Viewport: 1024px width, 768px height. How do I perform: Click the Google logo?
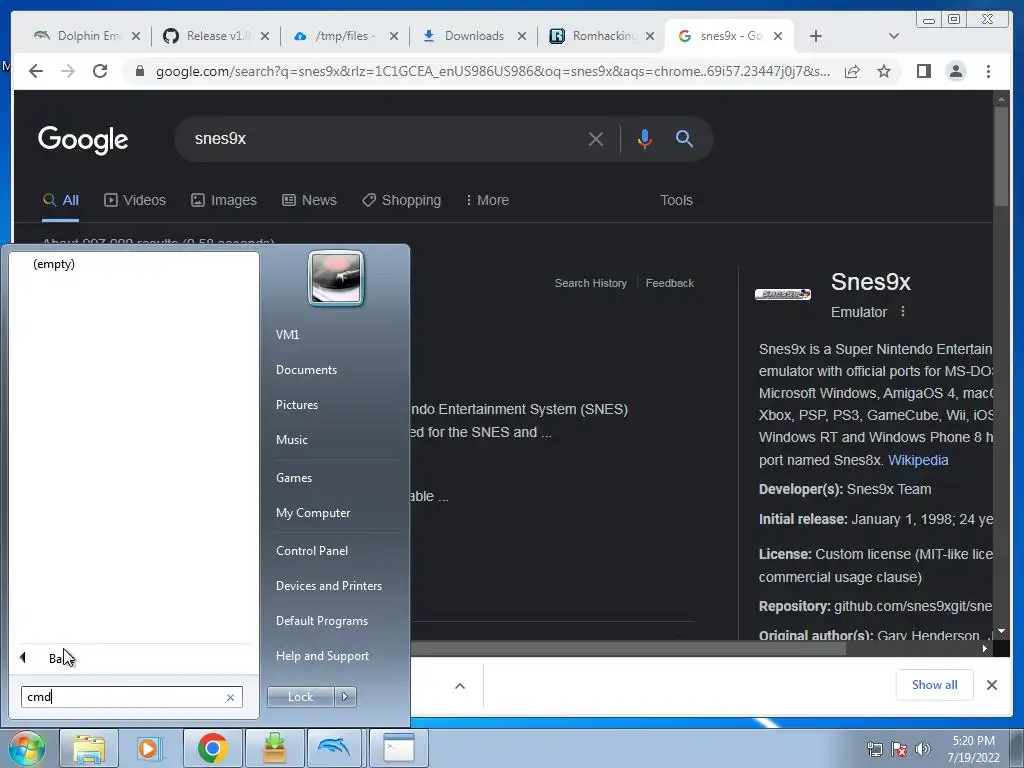pyautogui.click(x=83, y=139)
